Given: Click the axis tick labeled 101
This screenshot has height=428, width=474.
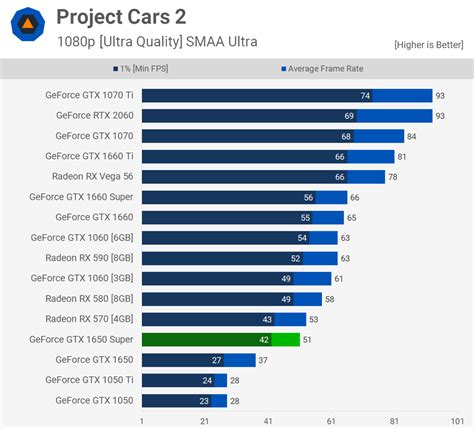Looking at the screenshot, I should click(457, 421).
